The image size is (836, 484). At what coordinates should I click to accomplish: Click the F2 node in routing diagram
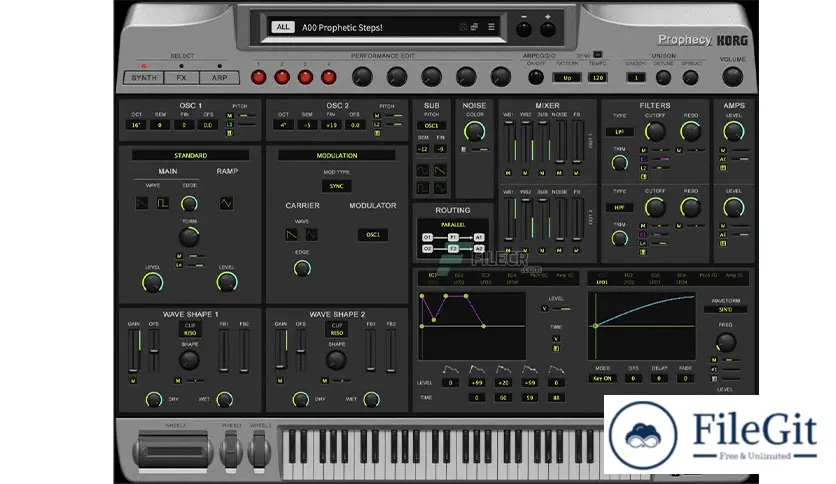pos(453,249)
